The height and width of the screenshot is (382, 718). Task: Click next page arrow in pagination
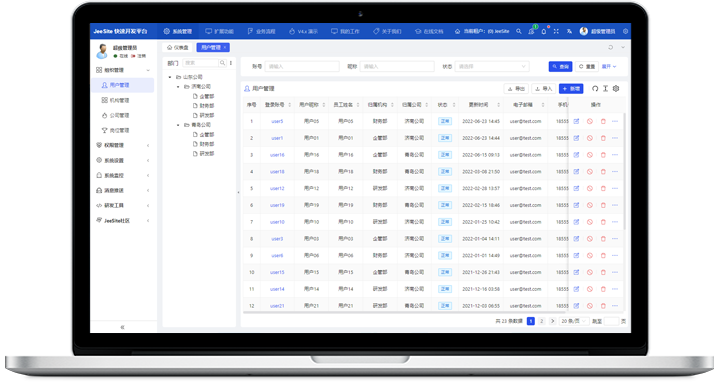coord(552,321)
